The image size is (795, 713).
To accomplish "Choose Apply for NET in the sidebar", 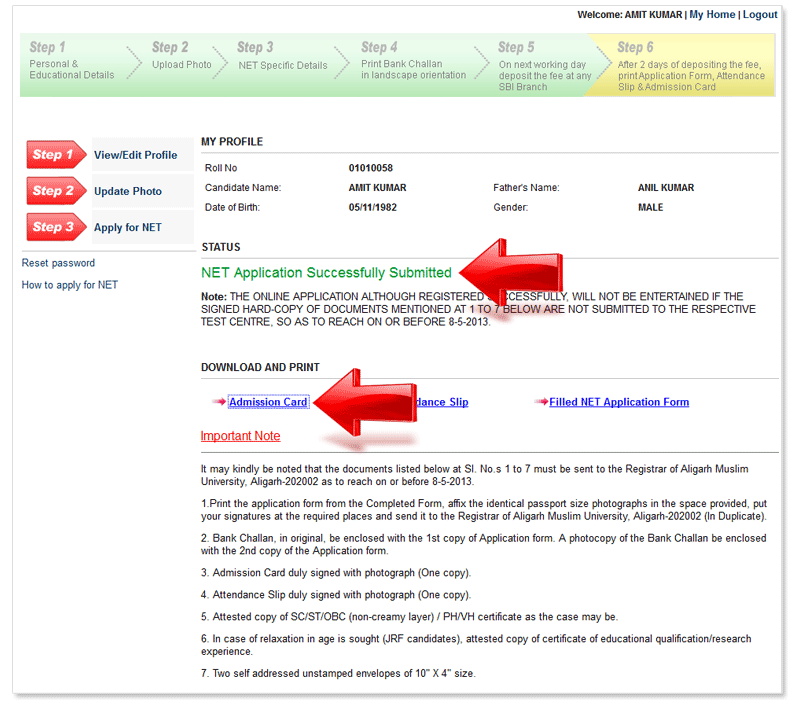I will [128, 227].
